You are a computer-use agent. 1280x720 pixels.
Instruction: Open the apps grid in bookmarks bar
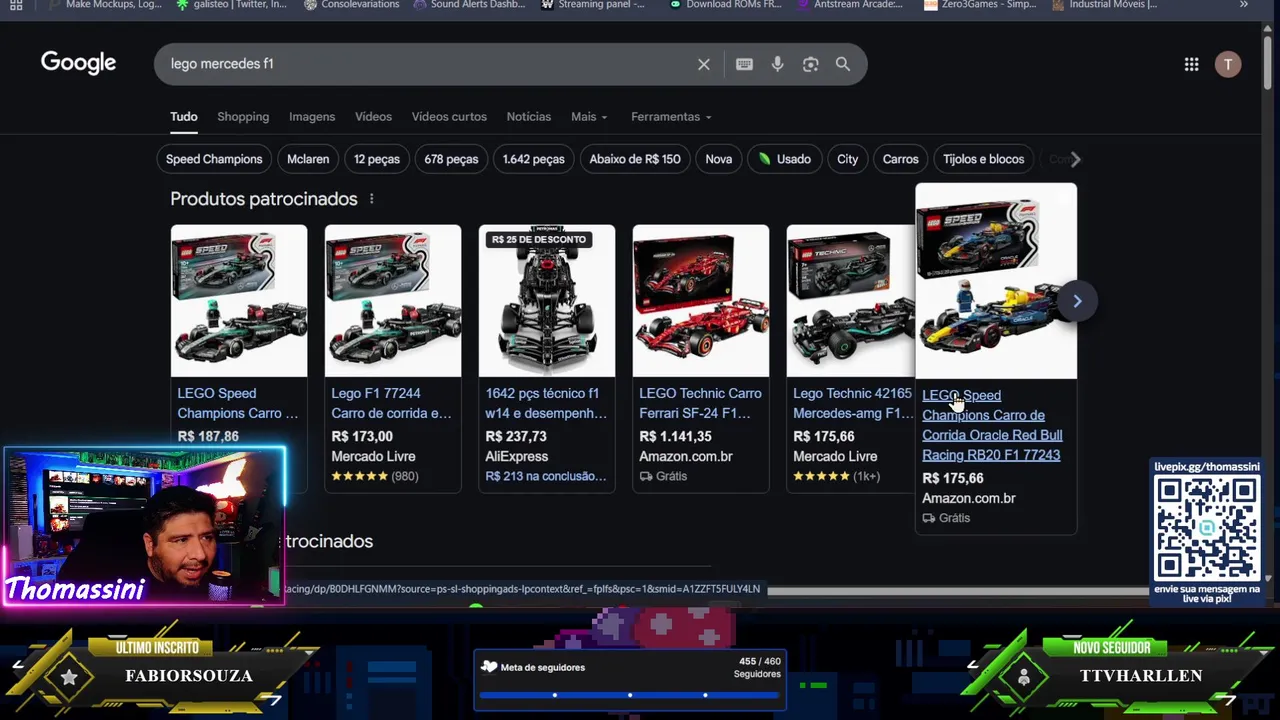[16, 5]
